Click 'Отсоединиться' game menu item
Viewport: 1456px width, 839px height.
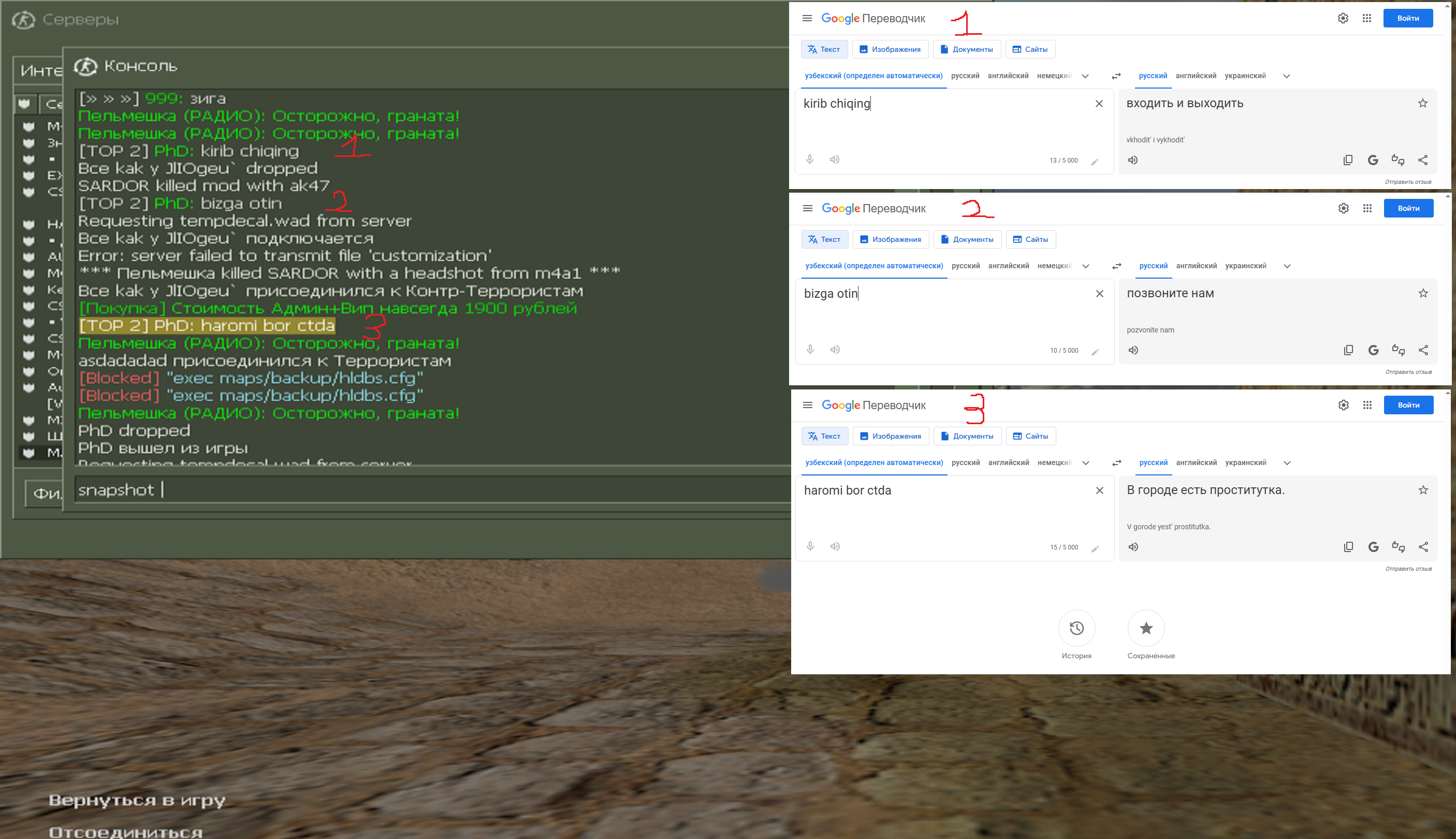[x=125, y=833]
